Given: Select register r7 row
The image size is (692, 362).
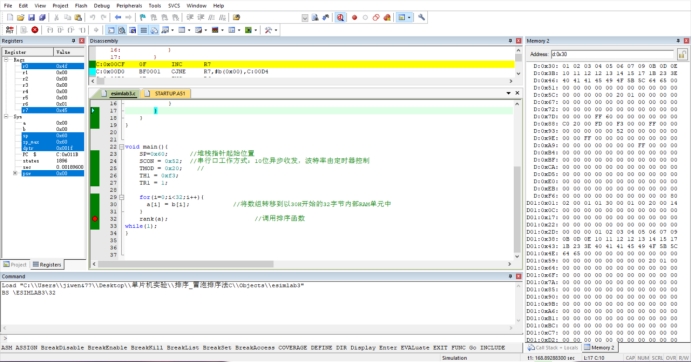Looking at the screenshot, I should (x=53, y=110).
